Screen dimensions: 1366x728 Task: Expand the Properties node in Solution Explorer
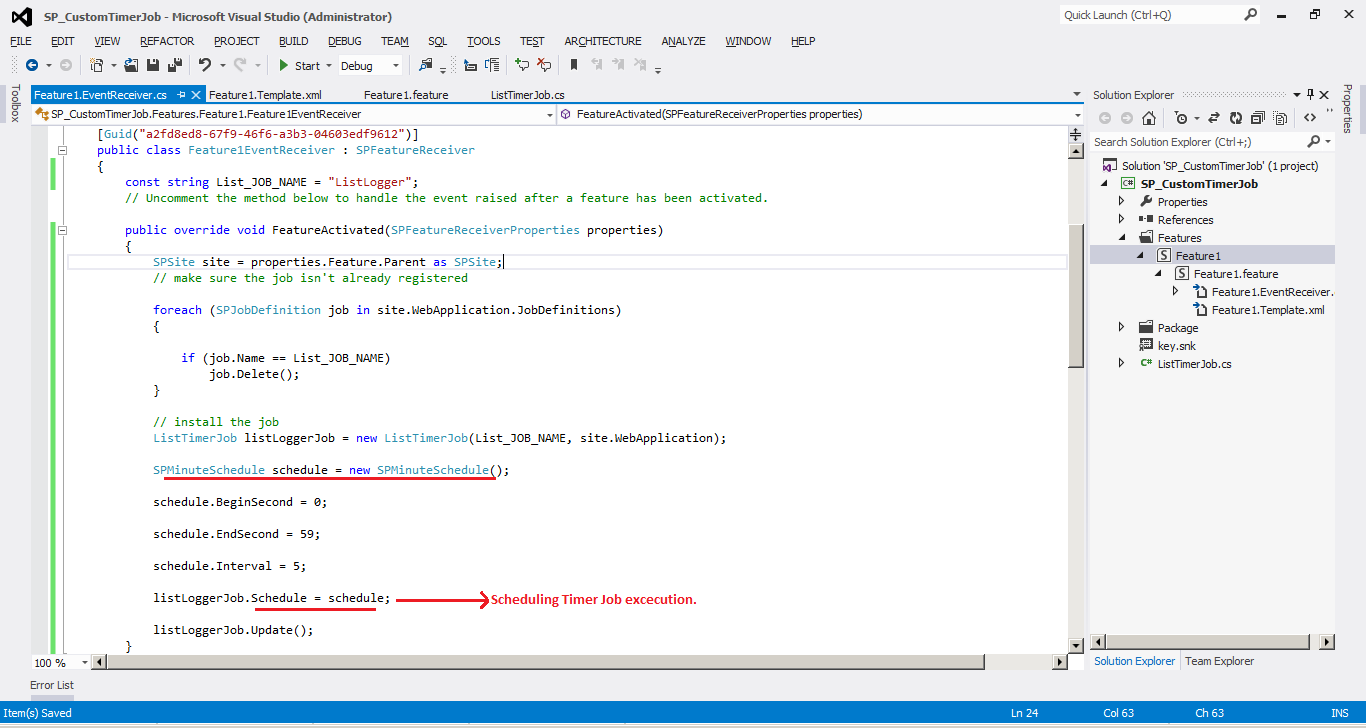click(1121, 202)
